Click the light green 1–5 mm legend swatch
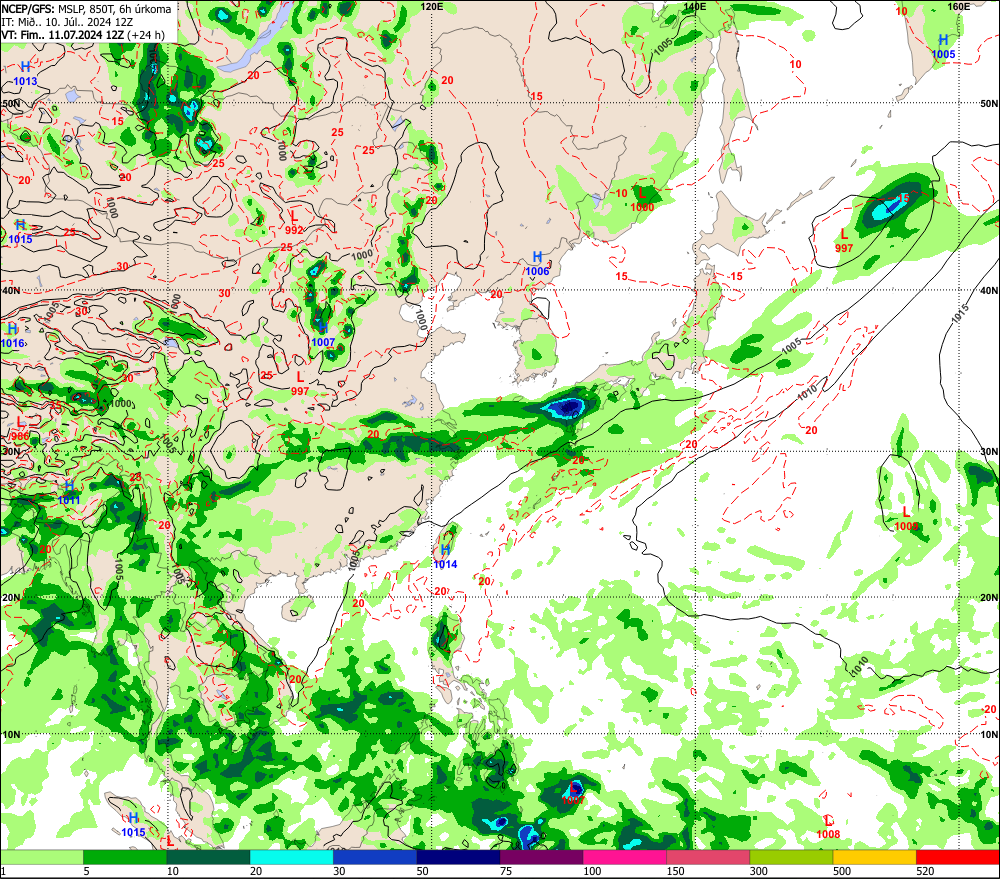 (x=41, y=857)
